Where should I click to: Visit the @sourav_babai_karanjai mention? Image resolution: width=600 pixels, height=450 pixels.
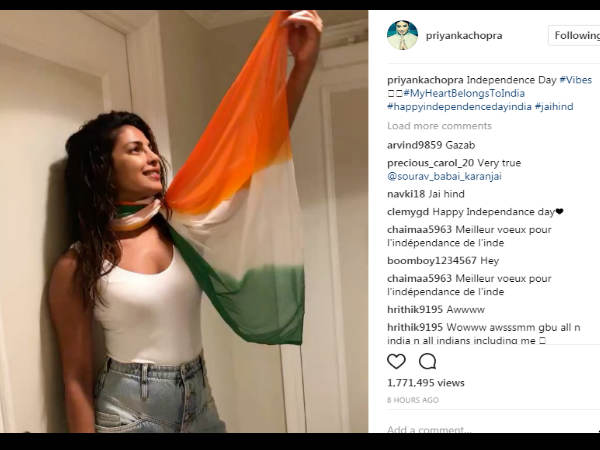tap(444, 176)
